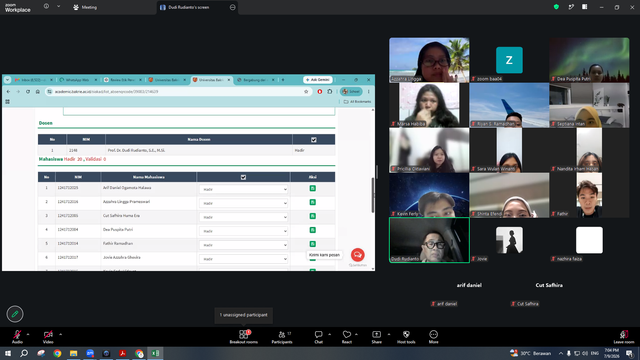Select zoom baa04 participant tile
Screen dimensions: 640x360
509,60
